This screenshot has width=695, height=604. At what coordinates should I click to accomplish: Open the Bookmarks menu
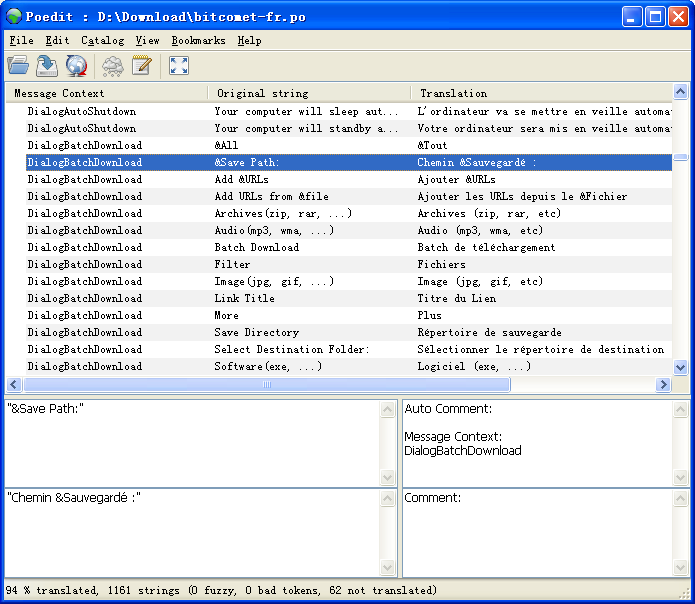198,41
